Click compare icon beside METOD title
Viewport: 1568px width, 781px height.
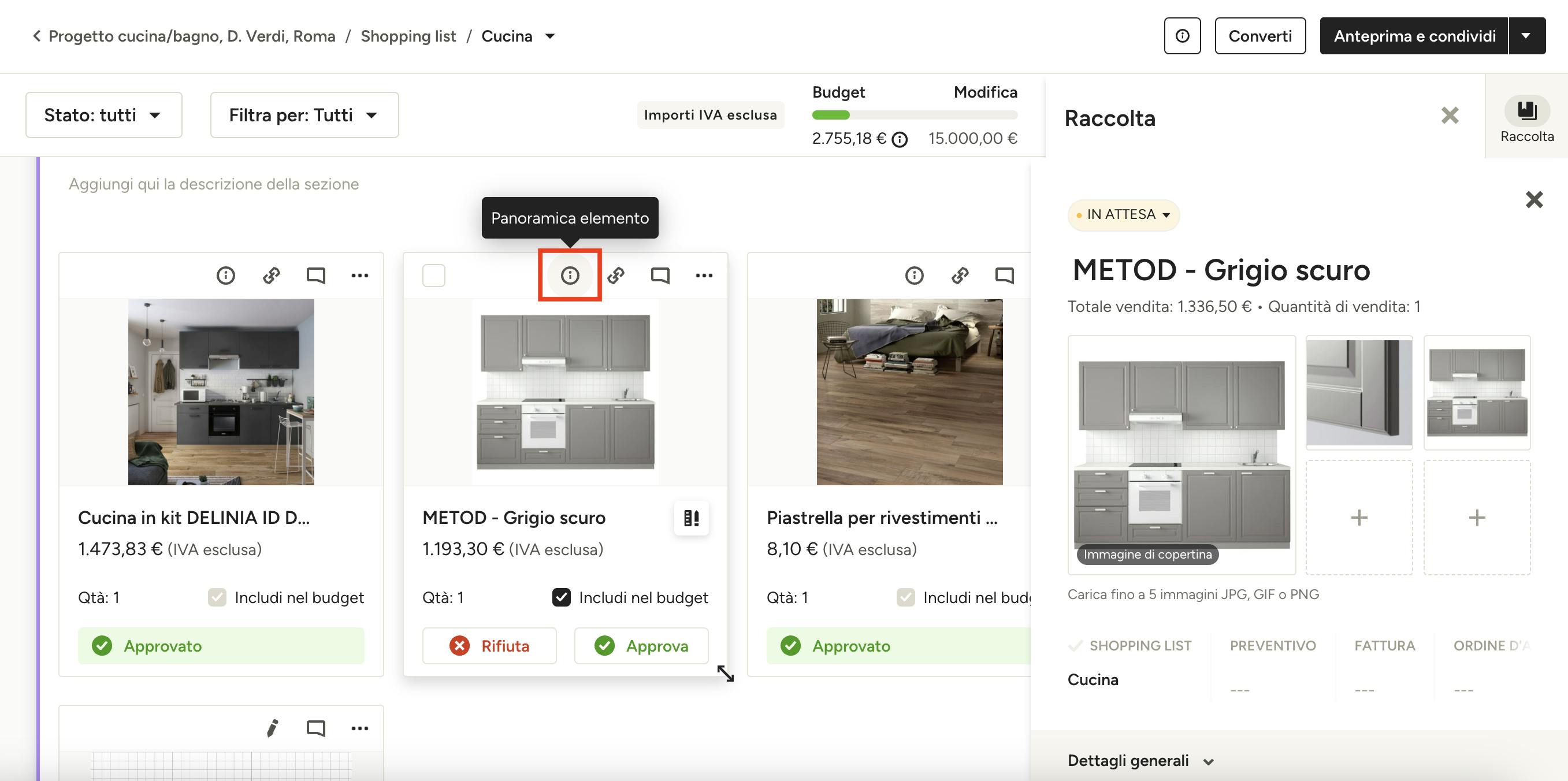[692, 518]
